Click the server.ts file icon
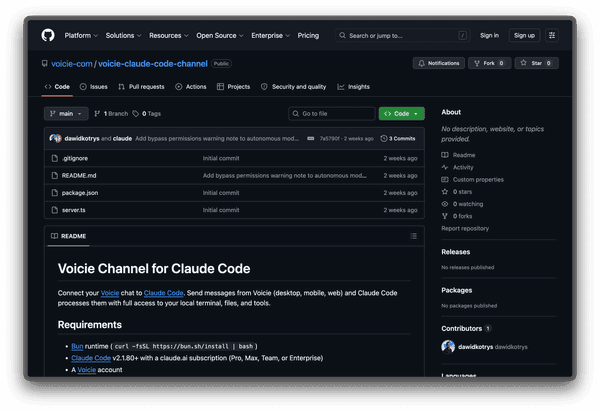Screen dimensions: 600x412 coord(55,210)
